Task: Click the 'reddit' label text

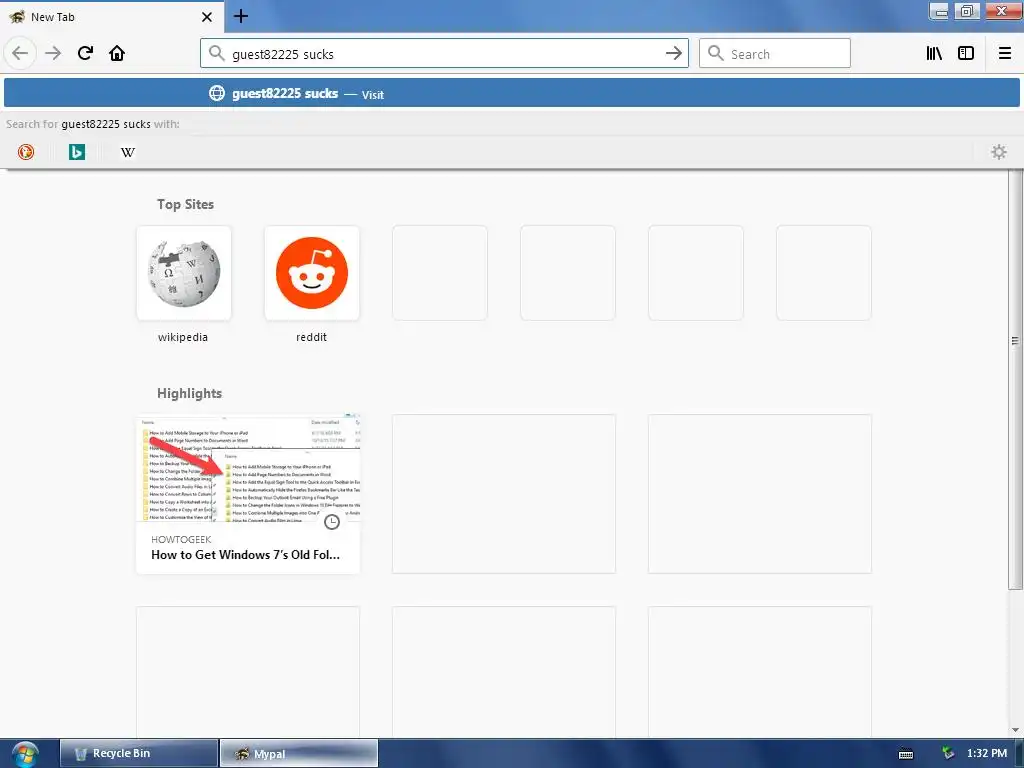Action: coord(312,337)
